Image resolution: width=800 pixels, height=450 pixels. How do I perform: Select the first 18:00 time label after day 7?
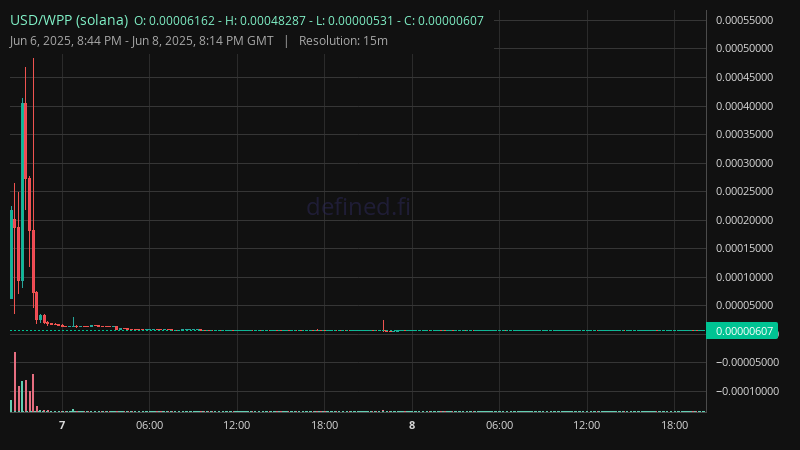click(x=324, y=426)
